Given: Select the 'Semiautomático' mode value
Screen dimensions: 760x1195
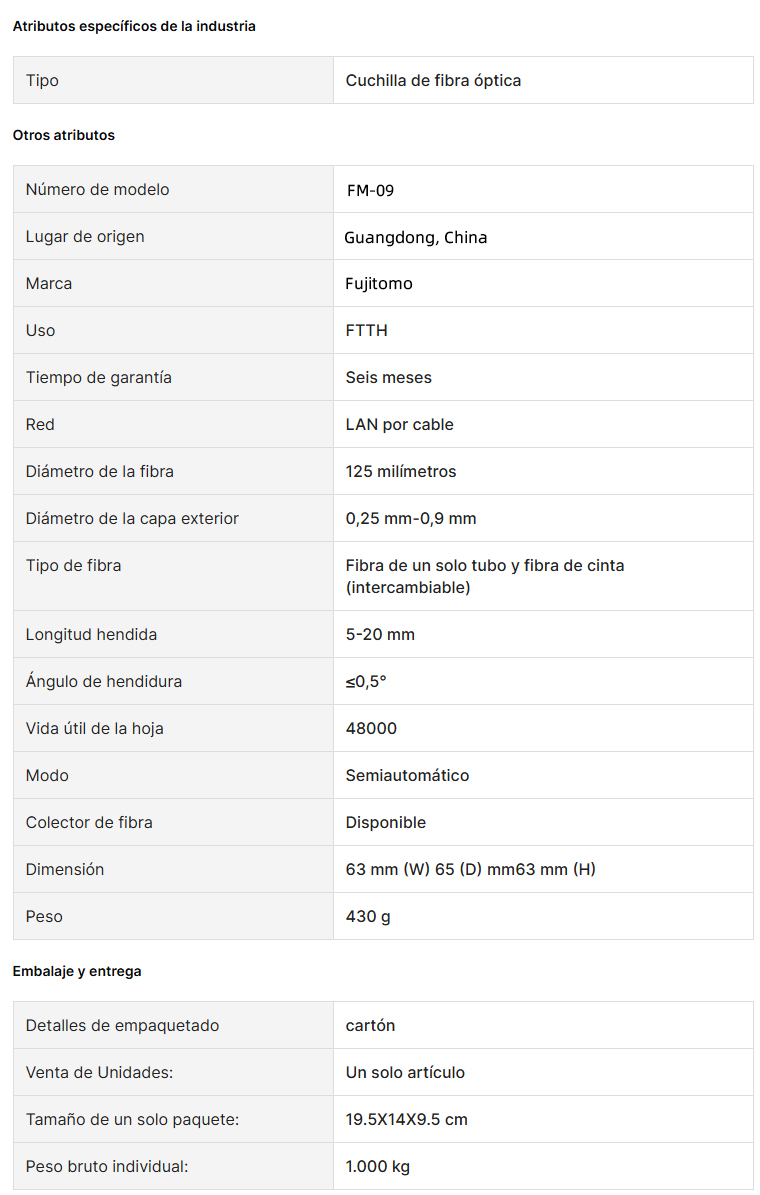Looking at the screenshot, I should pyautogui.click(x=407, y=776).
